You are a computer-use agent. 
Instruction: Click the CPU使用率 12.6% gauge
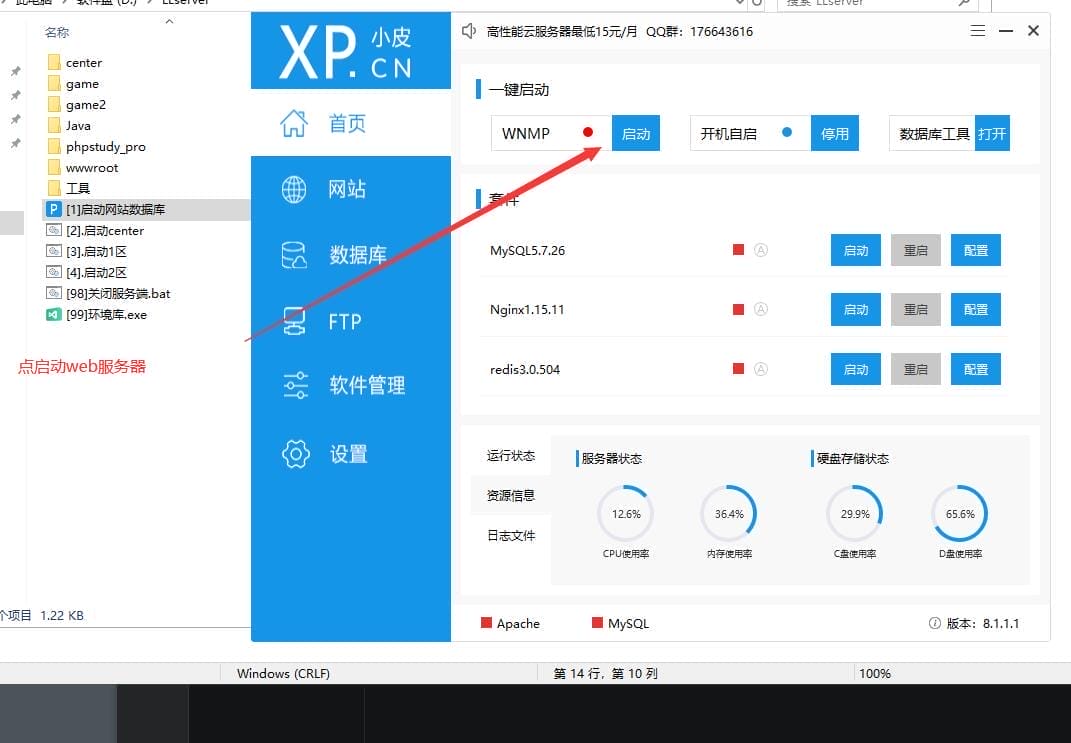tap(625, 514)
